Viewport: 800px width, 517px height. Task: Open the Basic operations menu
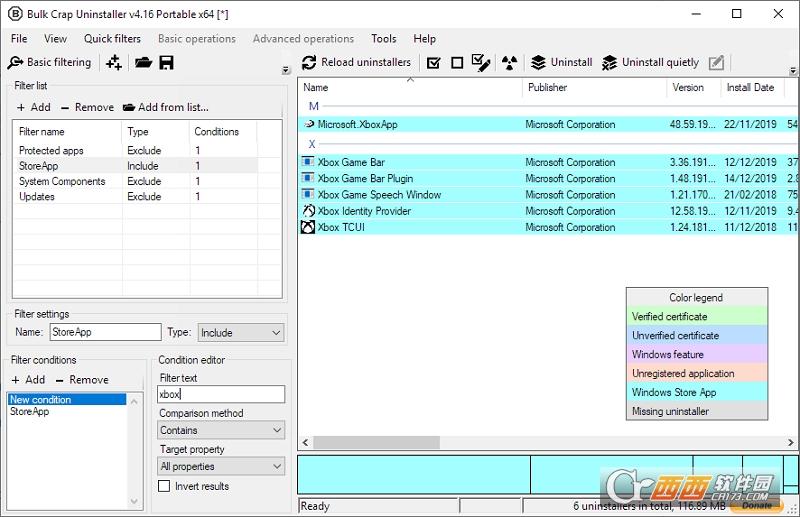click(x=197, y=38)
